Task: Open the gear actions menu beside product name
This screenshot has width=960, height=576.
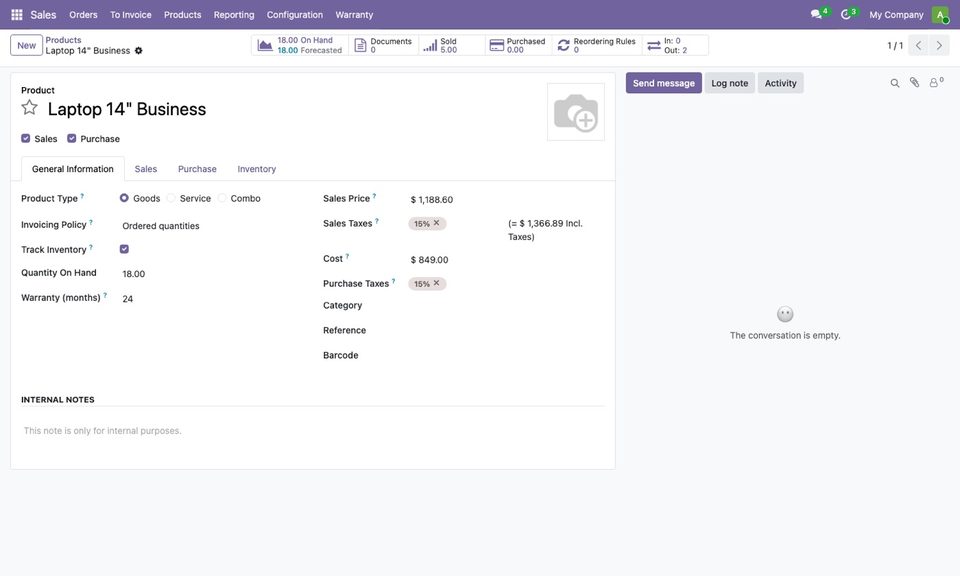Action: click(138, 51)
